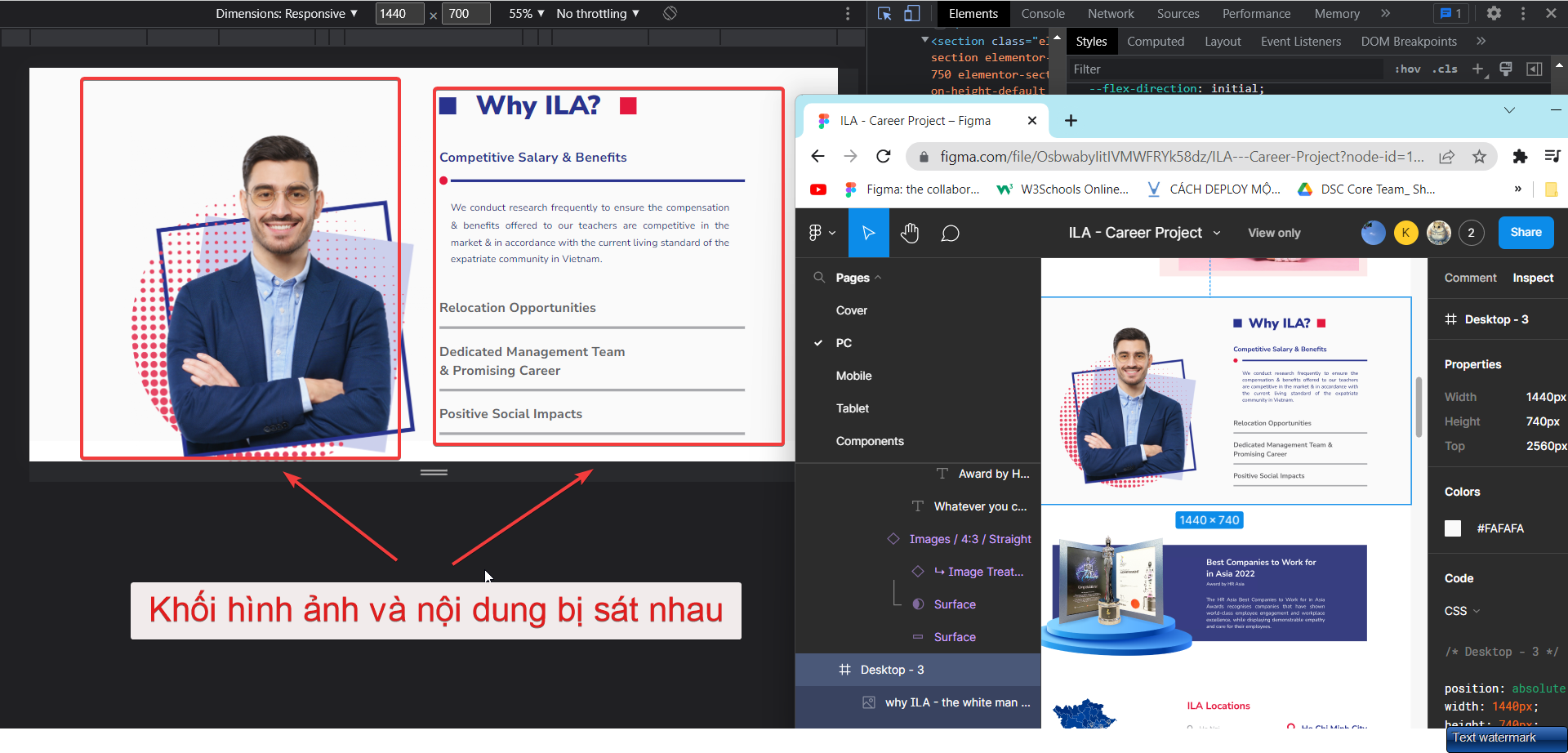1568x753 pixels.
Task: Click the rotate viewport icon in device toolbar
Action: (x=670, y=13)
